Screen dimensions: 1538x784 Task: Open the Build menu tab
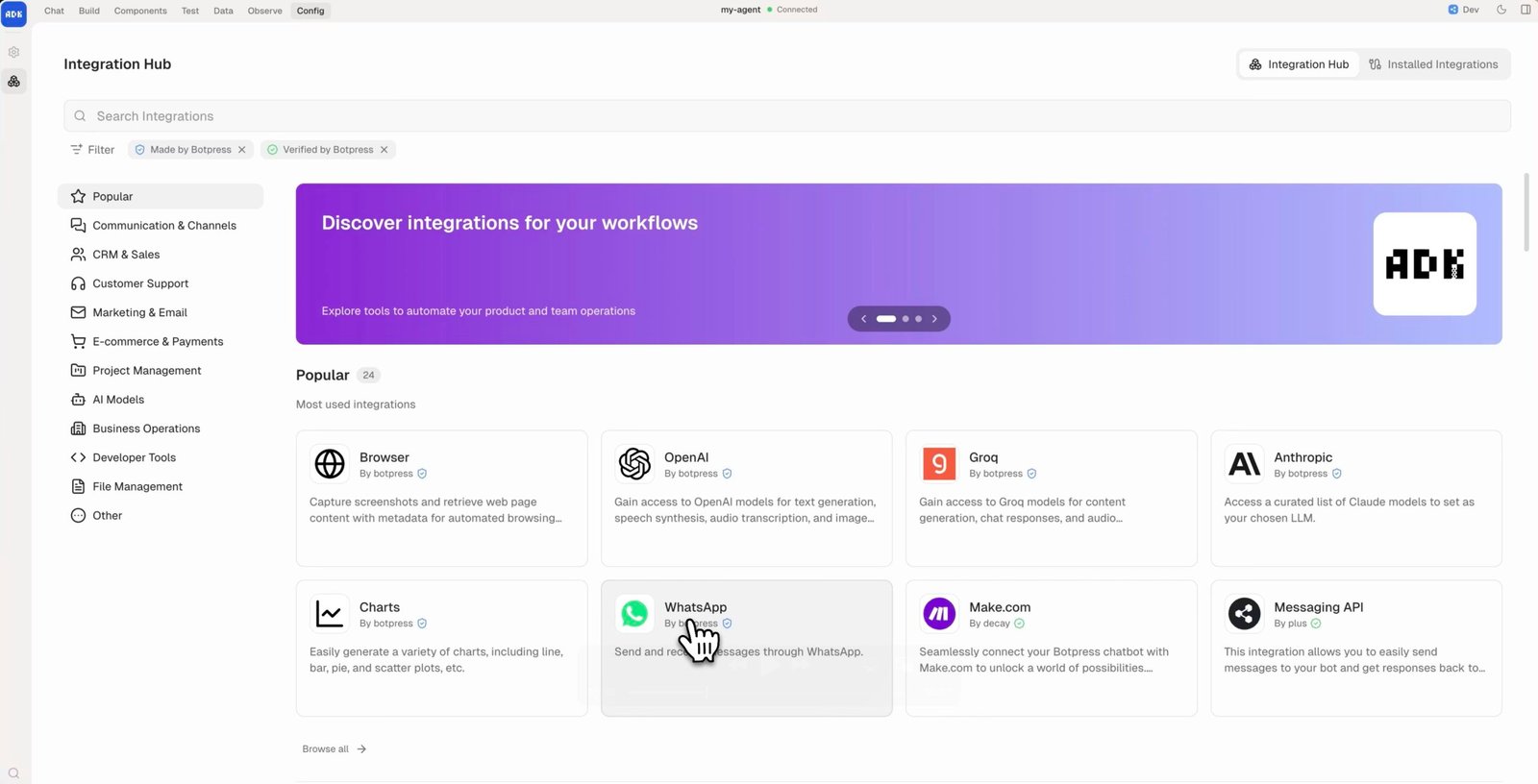pyautogui.click(x=89, y=11)
